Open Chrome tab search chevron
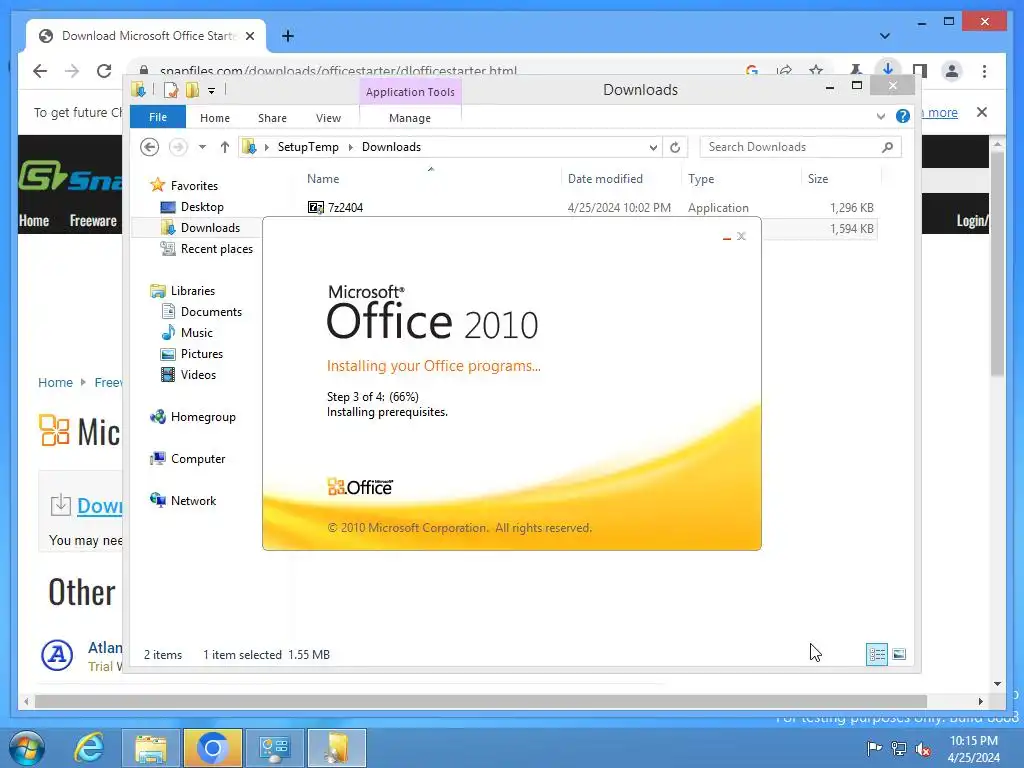 [x=885, y=36]
